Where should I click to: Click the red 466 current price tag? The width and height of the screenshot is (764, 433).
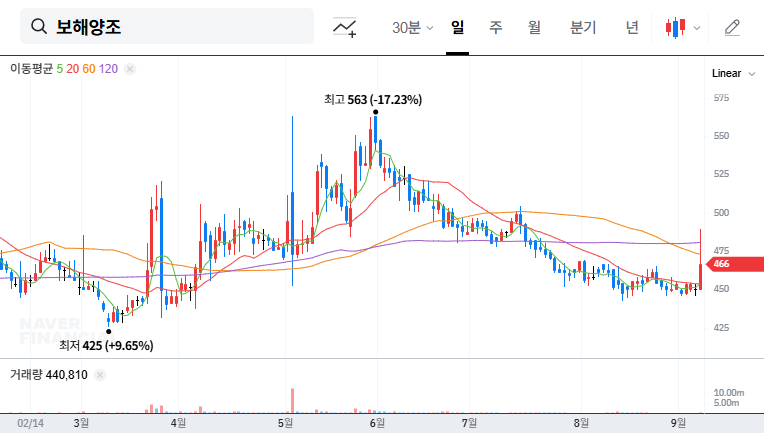coord(734,264)
